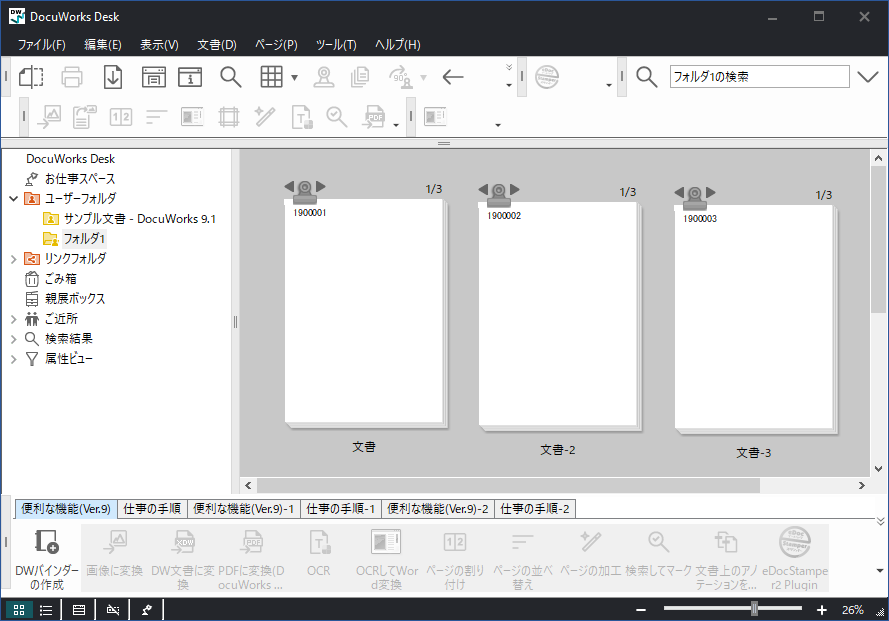Select ごみ箱 in the tree
The width and height of the screenshot is (889, 621).
60,278
